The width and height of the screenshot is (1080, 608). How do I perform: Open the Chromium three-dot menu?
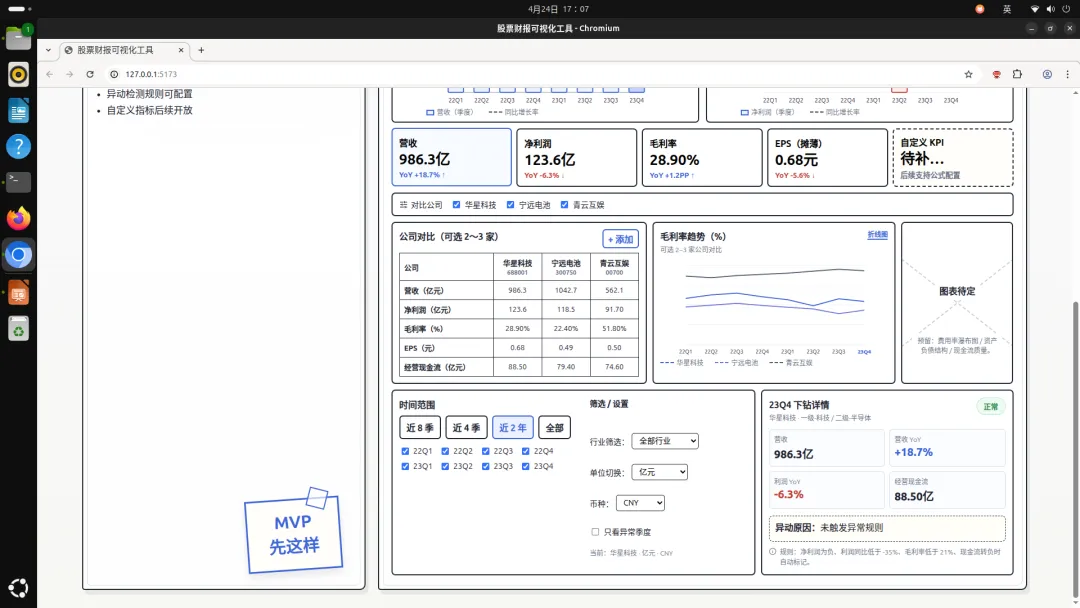1068,74
